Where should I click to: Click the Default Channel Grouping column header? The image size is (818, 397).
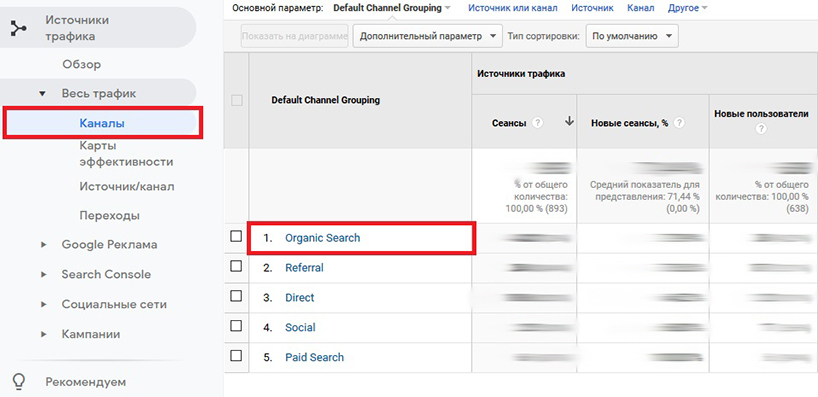(x=326, y=100)
